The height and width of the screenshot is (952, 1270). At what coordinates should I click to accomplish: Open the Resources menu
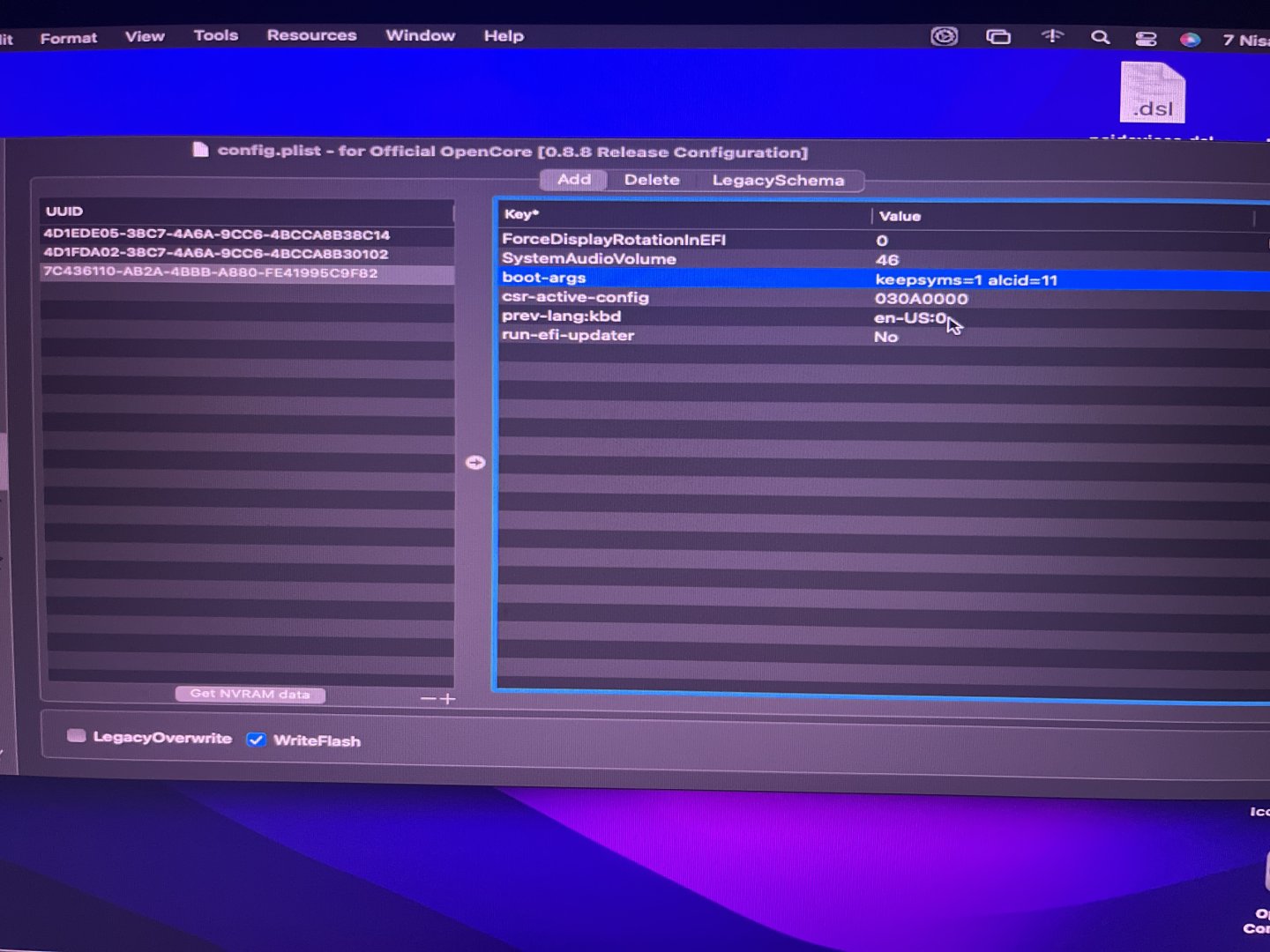coord(311,35)
